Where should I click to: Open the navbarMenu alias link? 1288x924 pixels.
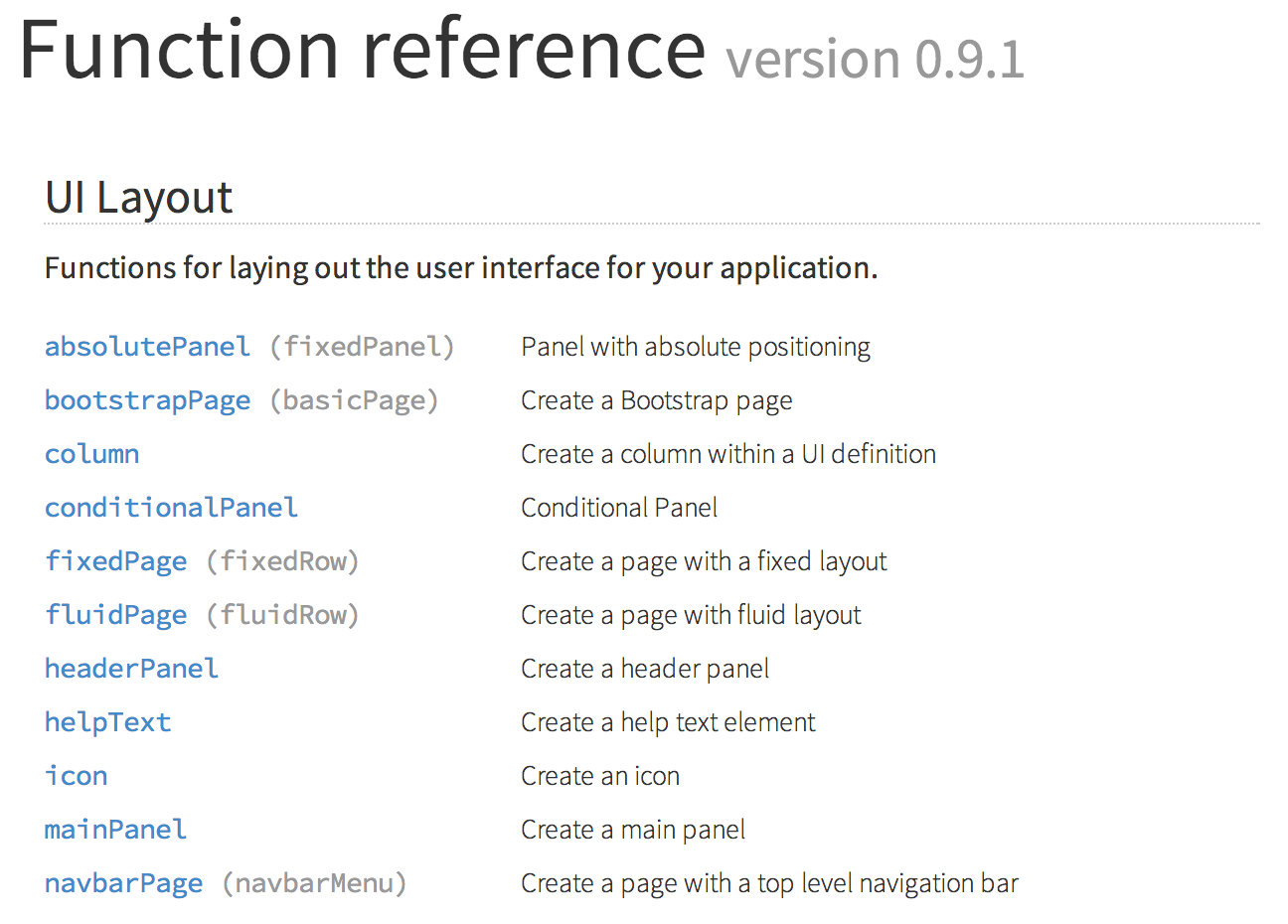click(314, 883)
